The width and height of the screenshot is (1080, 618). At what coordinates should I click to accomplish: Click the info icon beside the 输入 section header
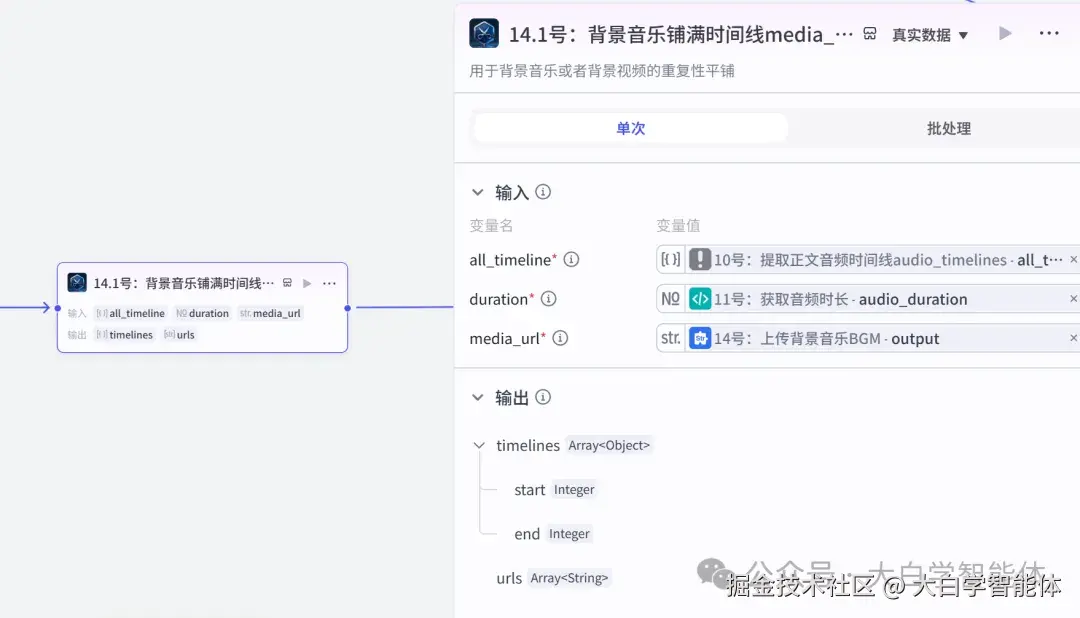tap(541, 191)
